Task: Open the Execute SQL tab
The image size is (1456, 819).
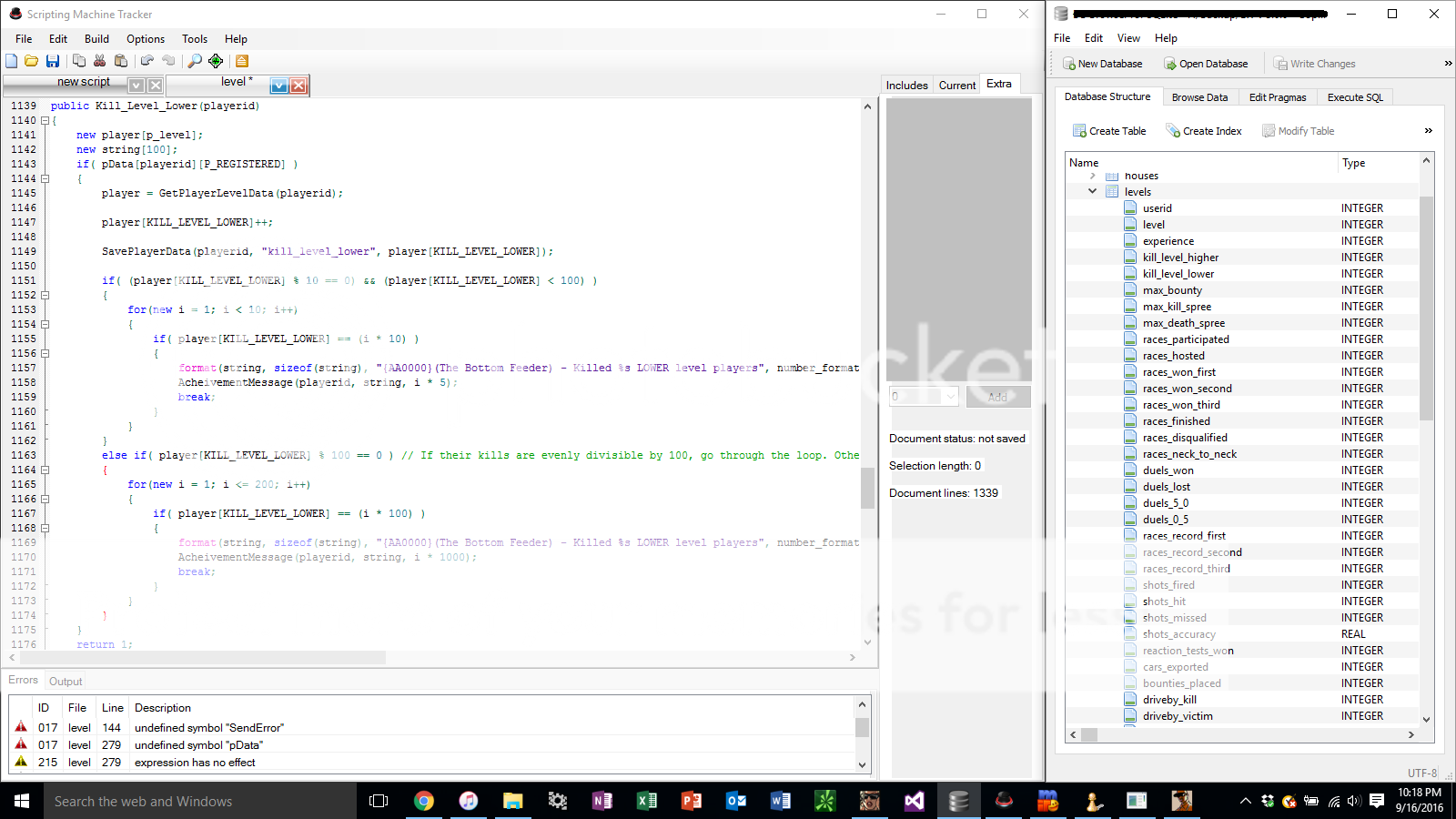Action: point(1355,97)
